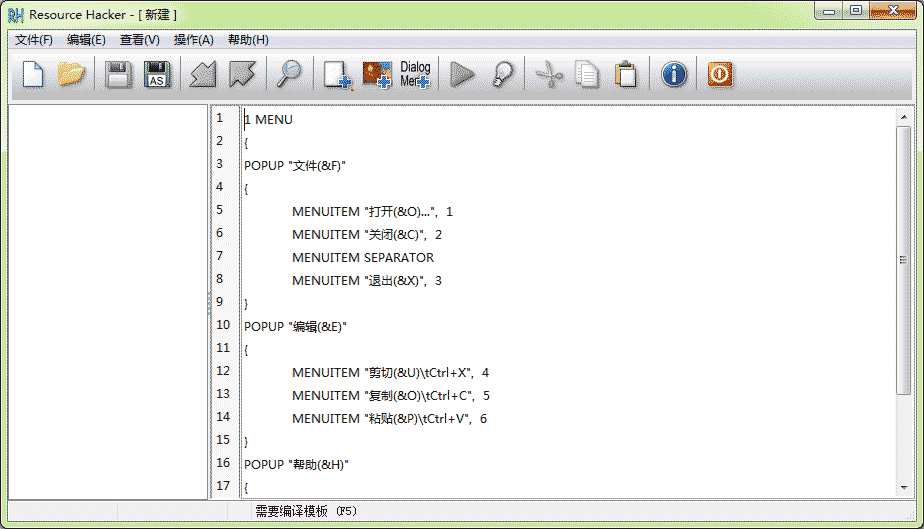The width and height of the screenshot is (924, 529).
Task: Cut the selection with the scissors icon
Action: [x=549, y=75]
